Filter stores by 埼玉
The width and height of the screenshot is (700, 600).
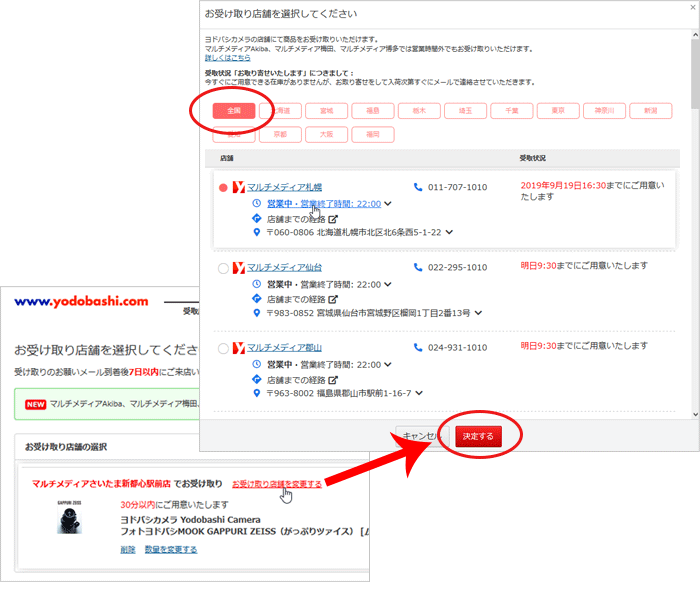coord(466,111)
